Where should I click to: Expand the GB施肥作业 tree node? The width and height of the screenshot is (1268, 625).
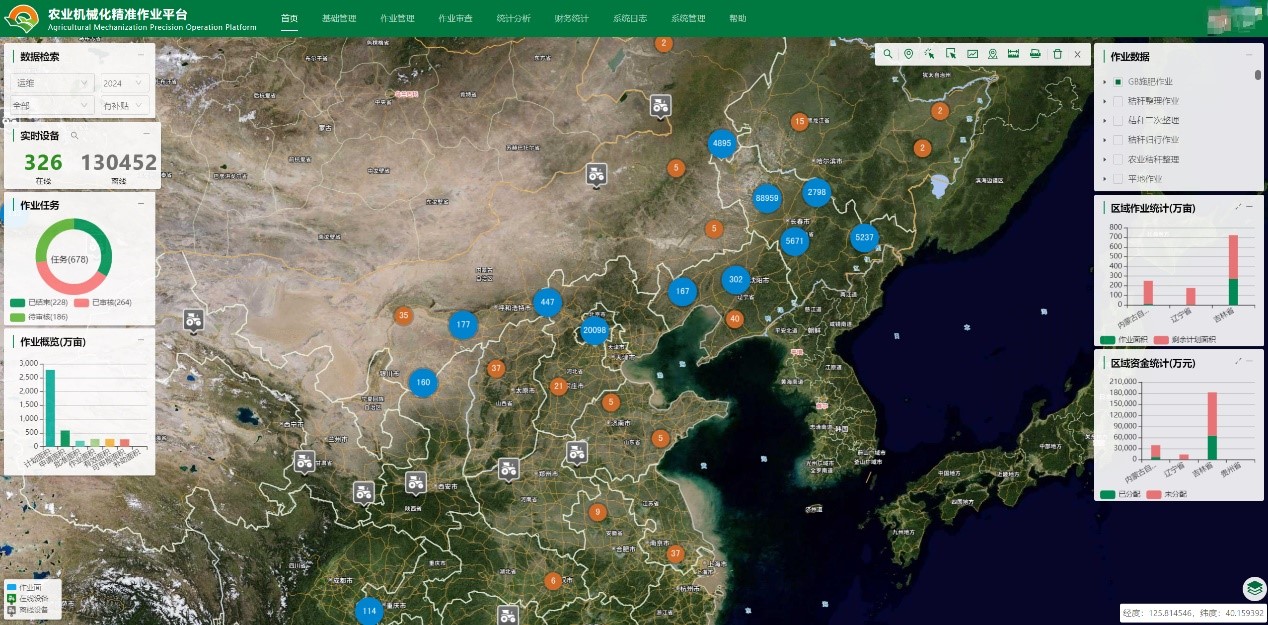tap(1104, 82)
